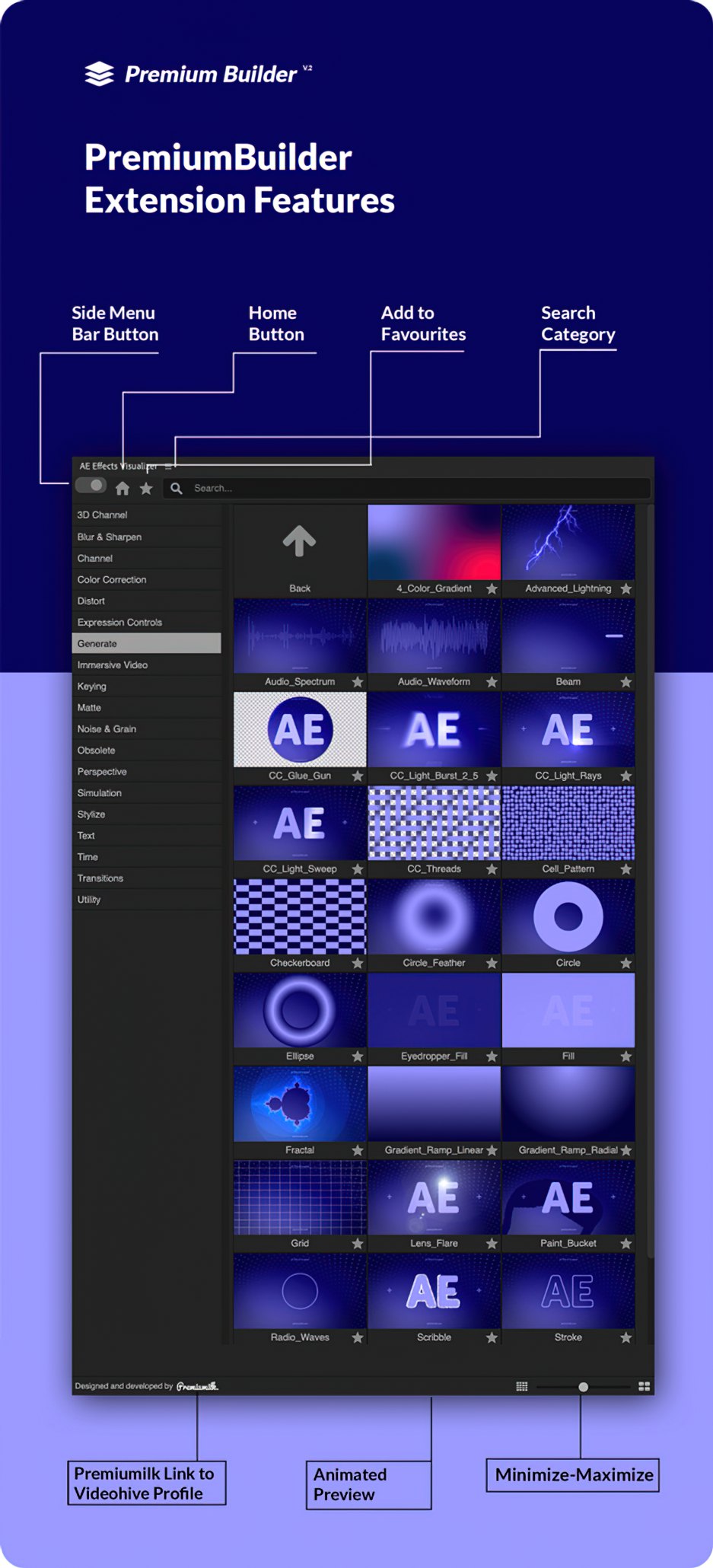
Task: Open the favourites star in toolbar
Action: pos(146,489)
